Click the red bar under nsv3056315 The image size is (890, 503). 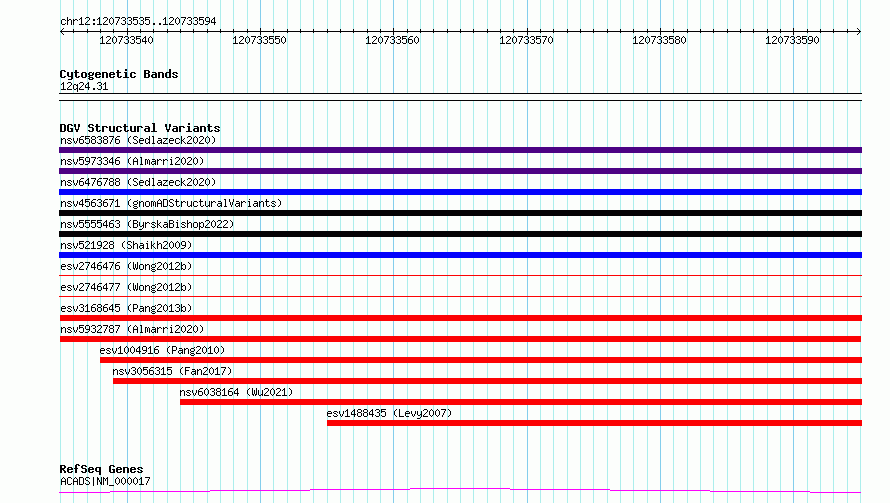(488, 381)
